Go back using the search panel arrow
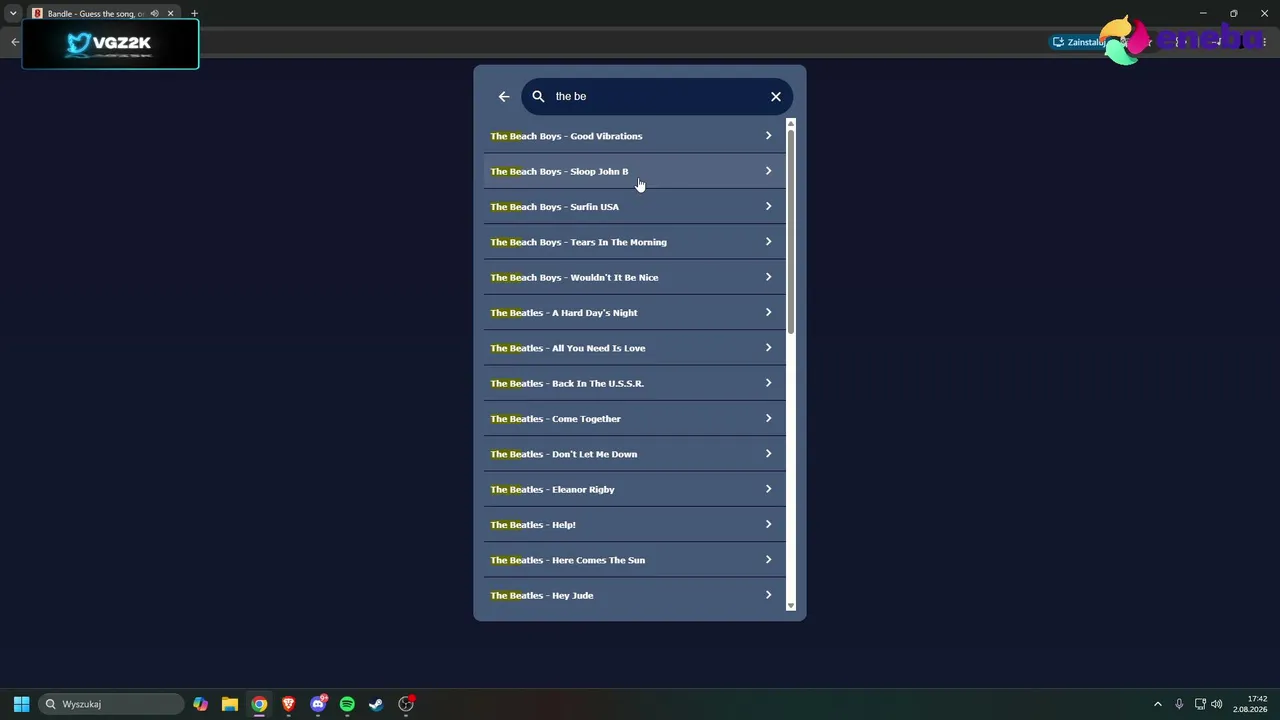This screenshot has width=1280, height=720. tap(504, 96)
